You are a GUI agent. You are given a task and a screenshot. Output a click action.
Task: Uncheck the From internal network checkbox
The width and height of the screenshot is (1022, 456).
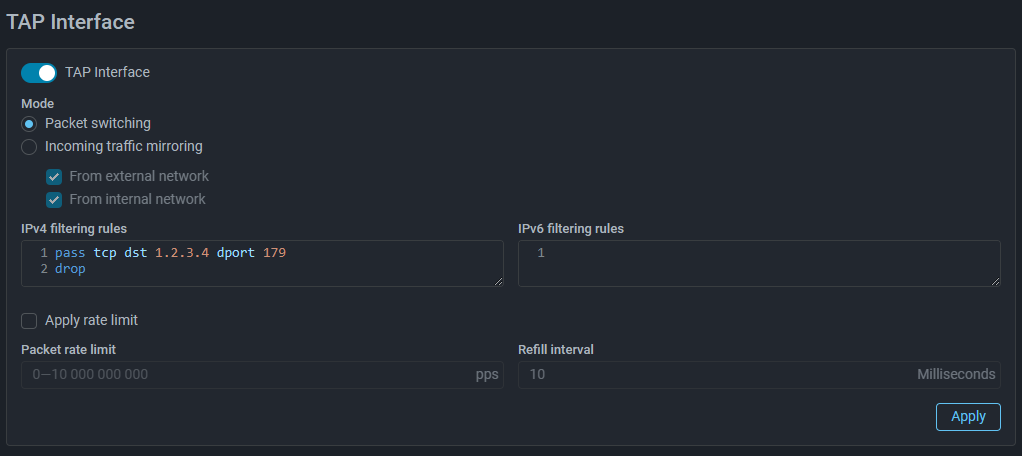[54, 200]
